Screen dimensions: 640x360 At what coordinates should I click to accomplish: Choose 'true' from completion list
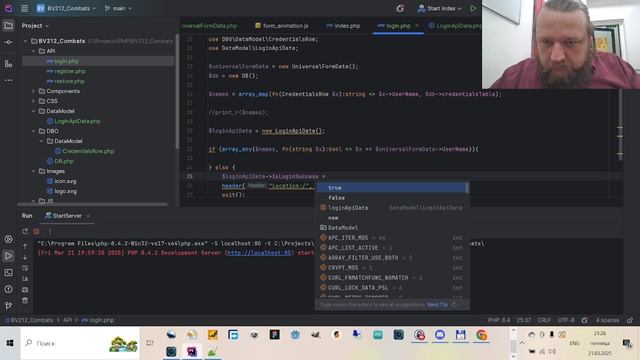[391, 188]
